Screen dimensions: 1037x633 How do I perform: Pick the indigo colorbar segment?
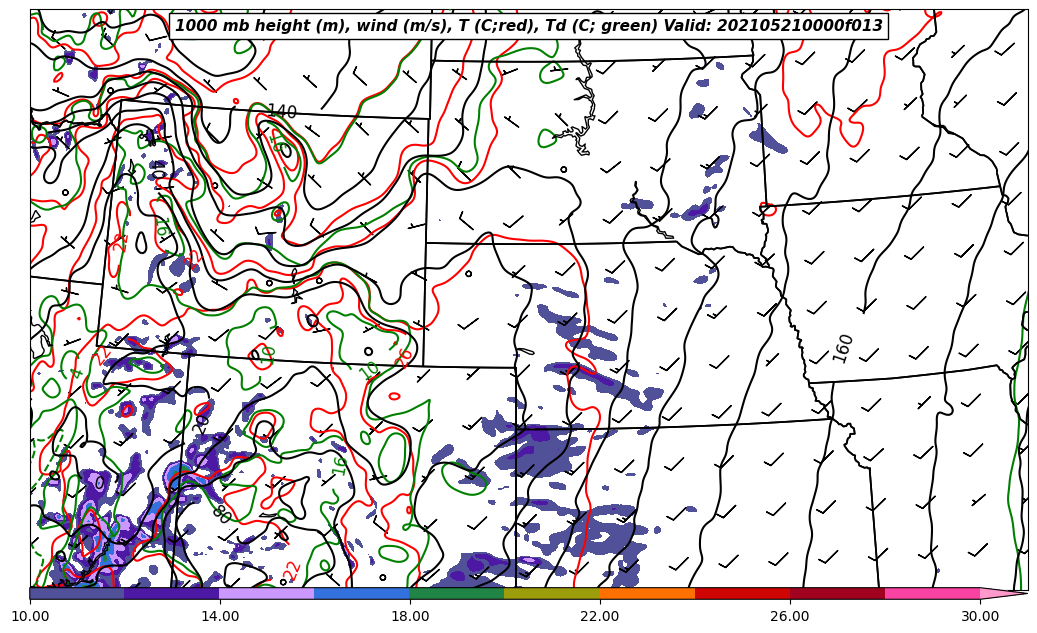click(172, 594)
